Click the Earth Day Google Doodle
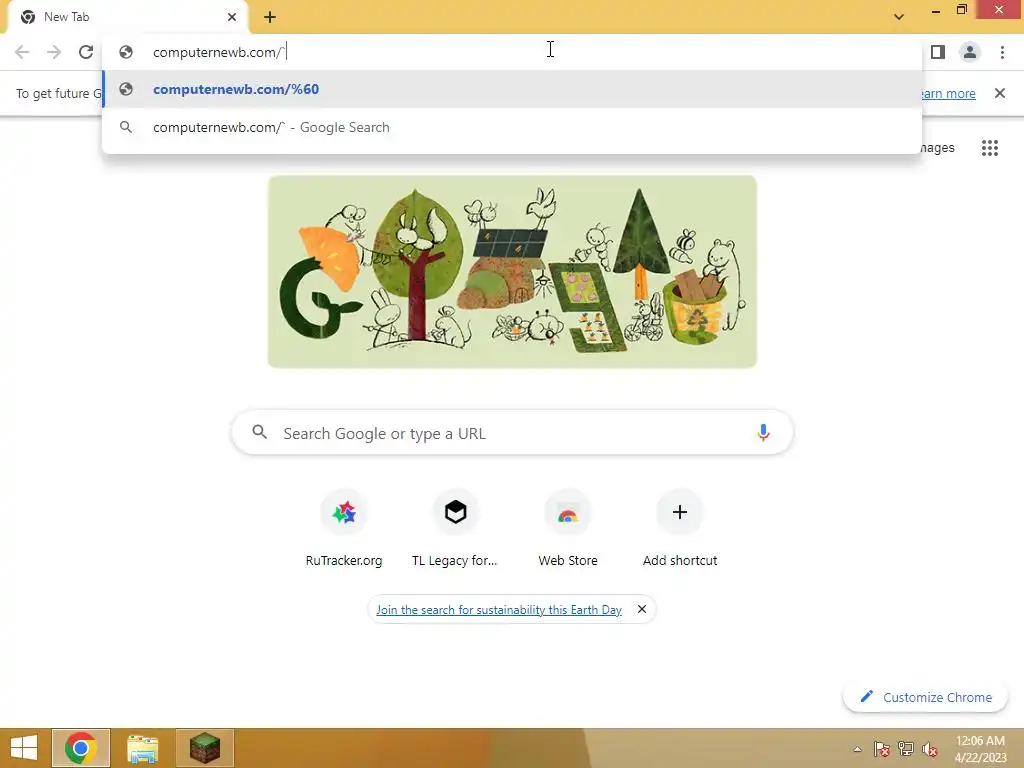Image resolution: width=1024 pixels, height=768 pixels. (512, 272)
